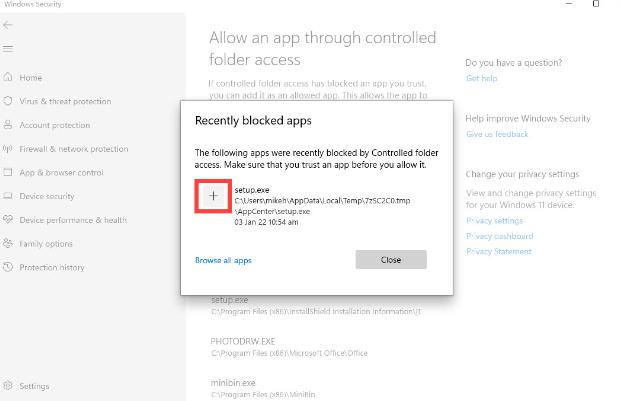Viewport: 620px width, 401px height.
Task: Click the Family options icon
Action: pyautogui.click(x=9, y=243)
